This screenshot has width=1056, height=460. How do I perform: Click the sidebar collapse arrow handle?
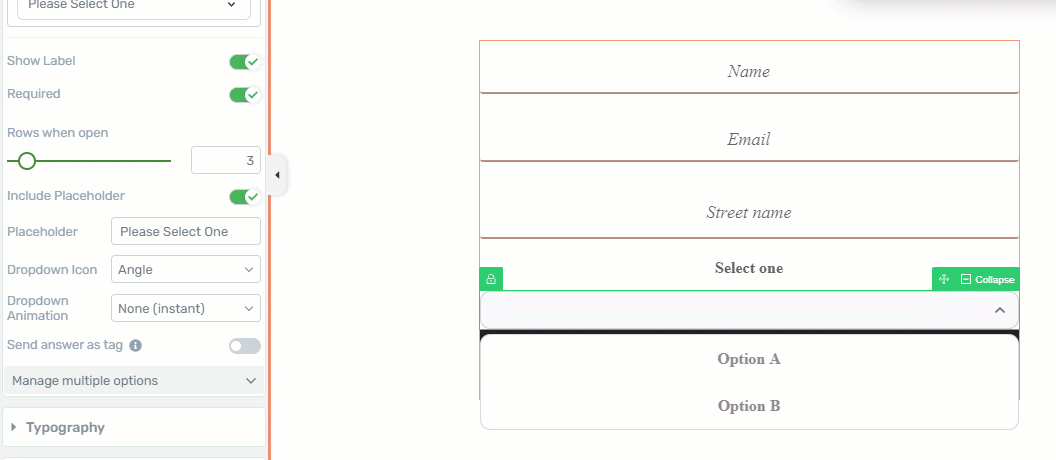pos(277,175)
